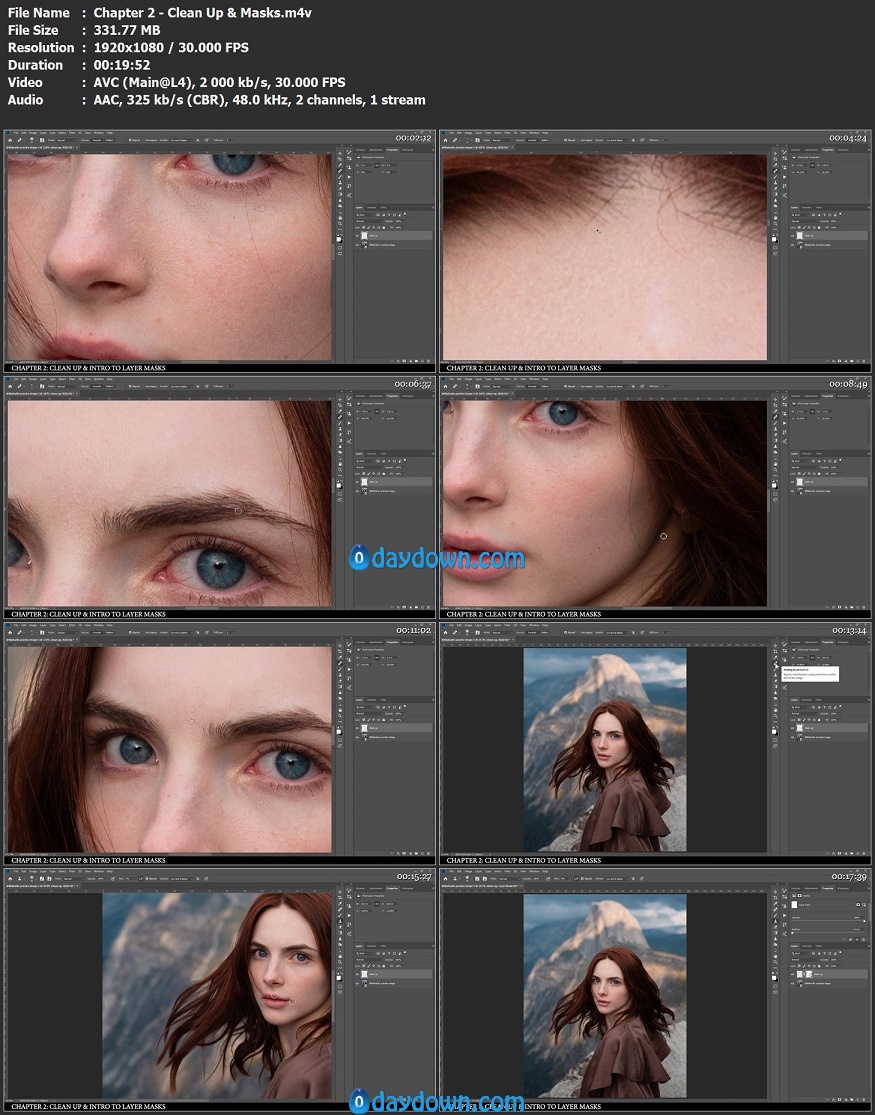This screenshot has width=875, height=1115.
Task: Open the Sample dropdown in the 00:13:14 options bar
Action: click(x=617, y=632)
